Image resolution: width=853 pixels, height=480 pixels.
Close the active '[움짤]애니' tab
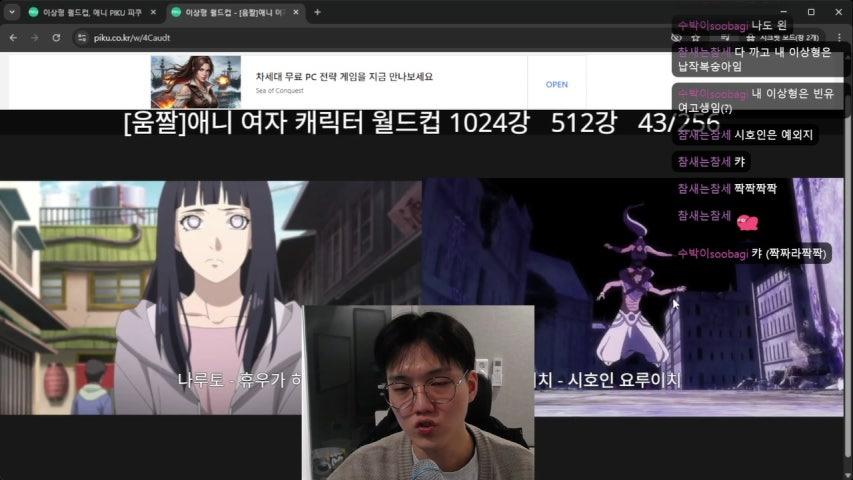296,12
